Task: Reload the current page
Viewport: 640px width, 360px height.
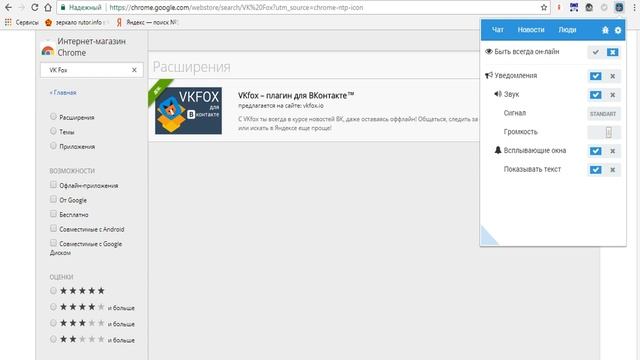Action: pyautogui.click(x=35, y=7)
